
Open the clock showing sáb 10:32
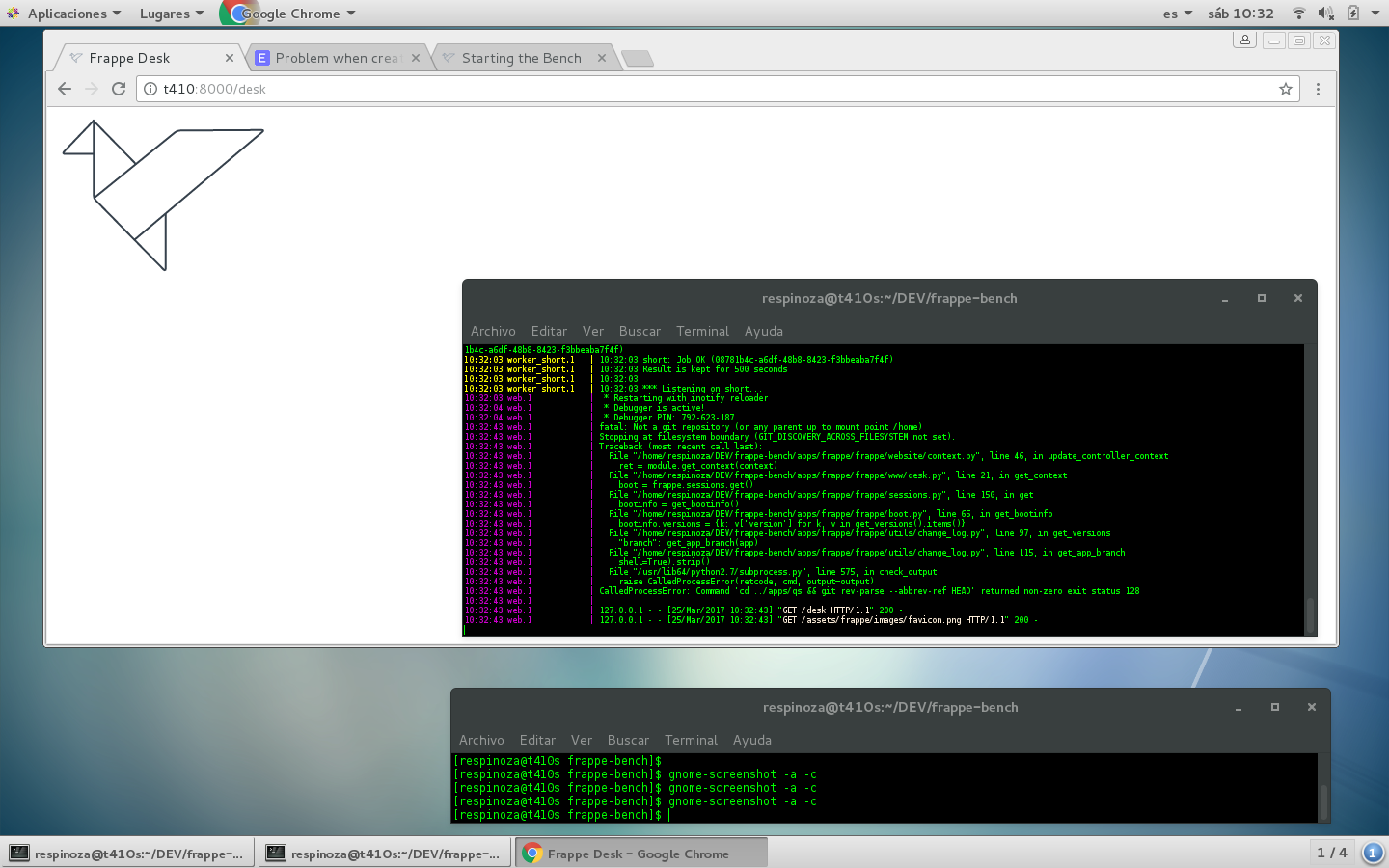1240,14
